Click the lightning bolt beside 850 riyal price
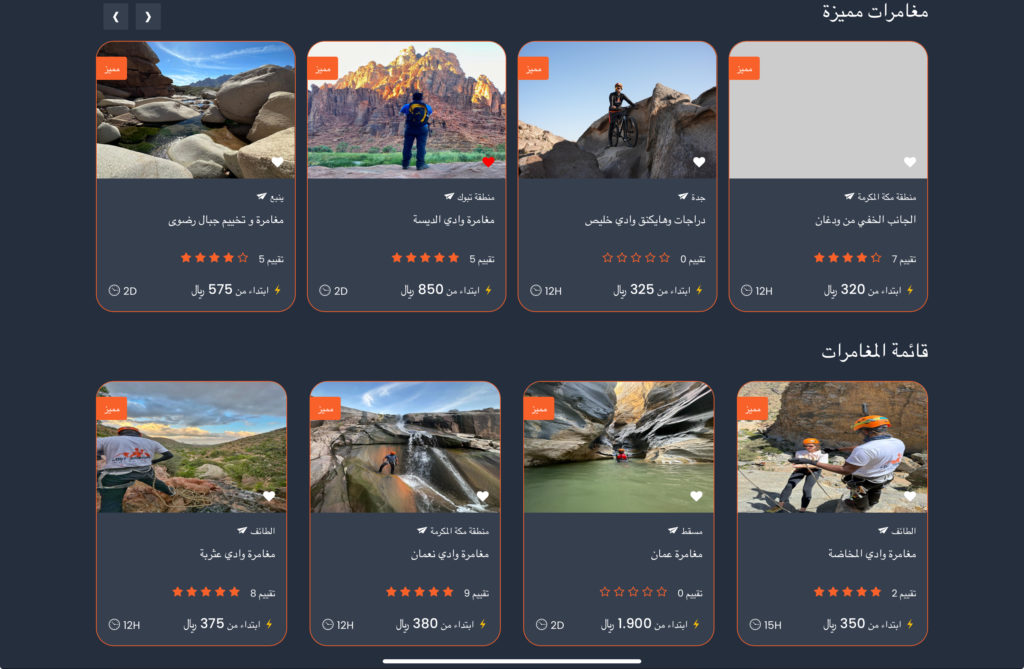The height and width of the screenshot is (669, 1024). pyautogui.click(x=488, y=290)
